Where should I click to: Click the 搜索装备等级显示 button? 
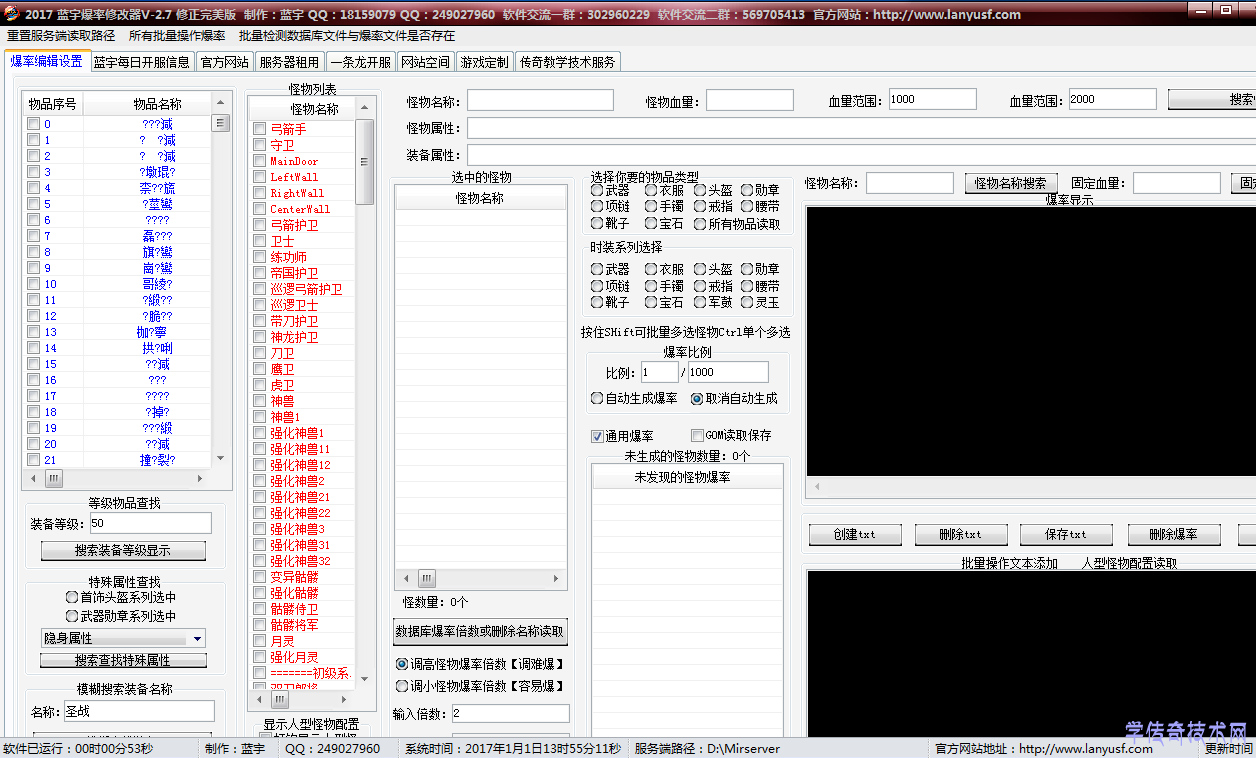[122, 550]
